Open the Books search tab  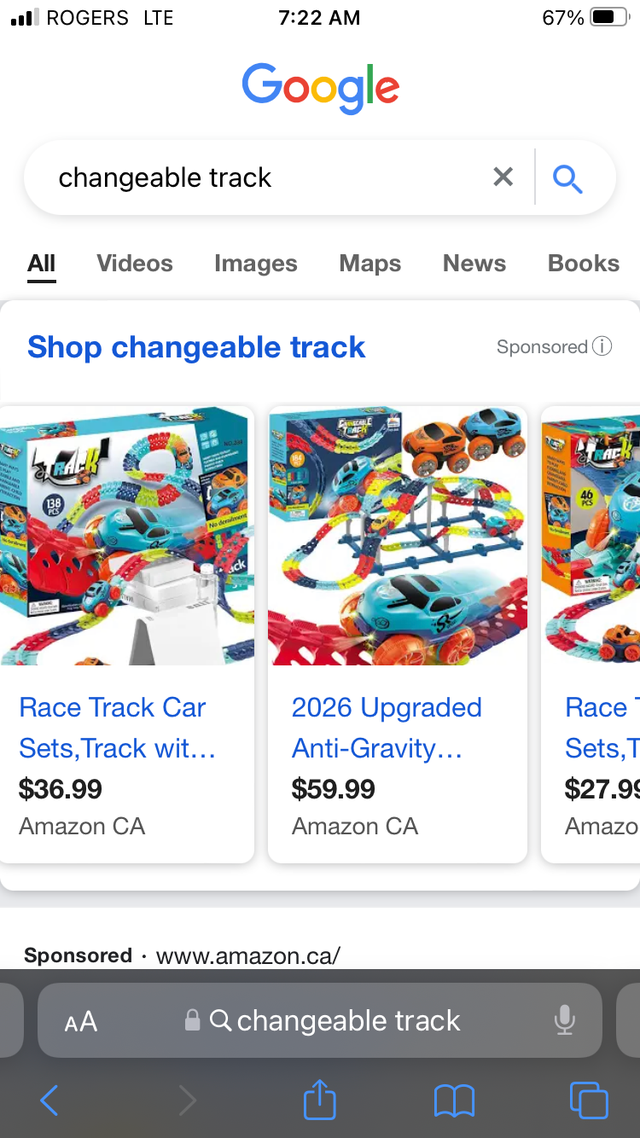pyautogui.click(x=583, y=263)
